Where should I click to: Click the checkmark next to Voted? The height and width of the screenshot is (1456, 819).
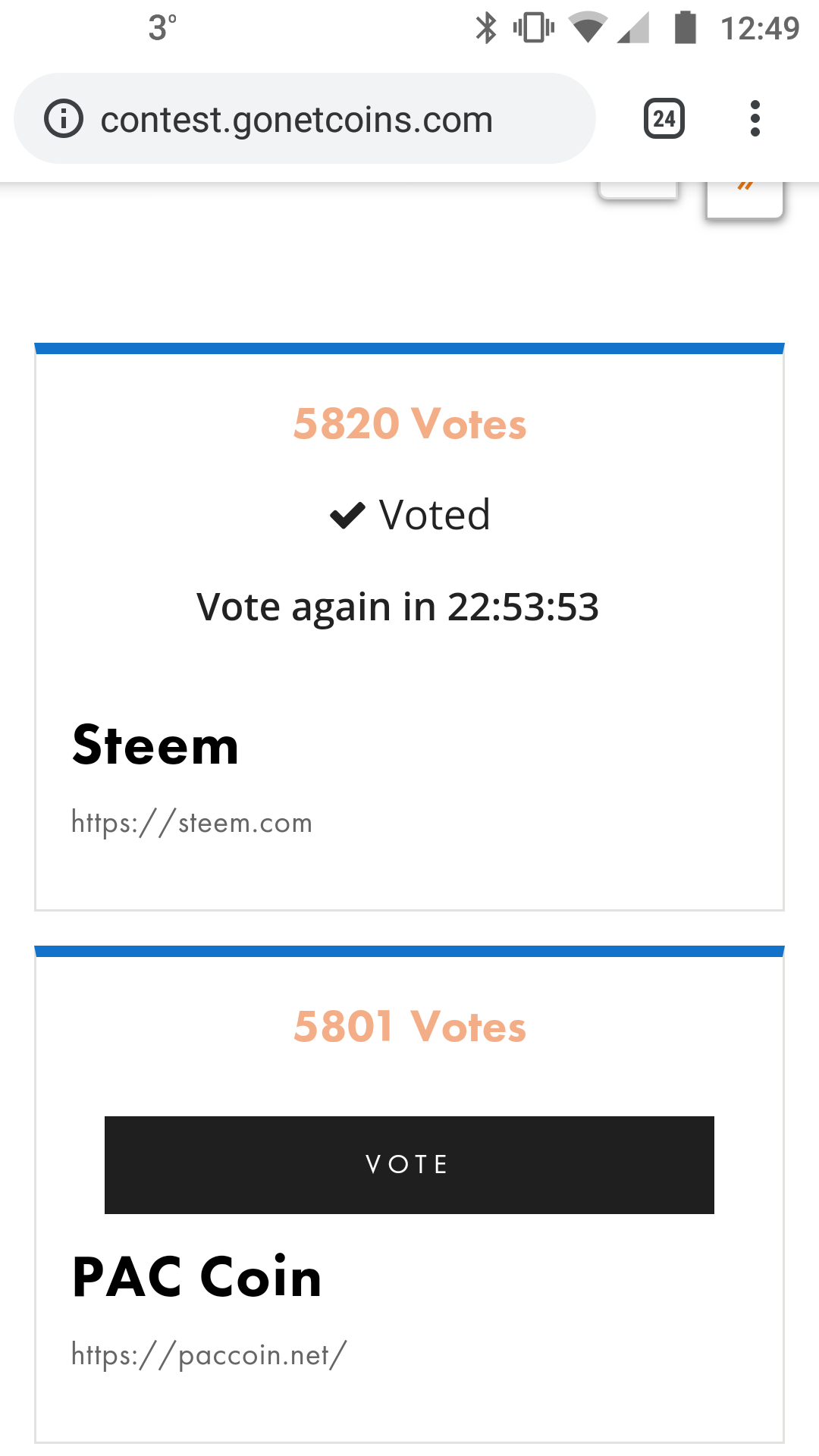tap(348, 515)
